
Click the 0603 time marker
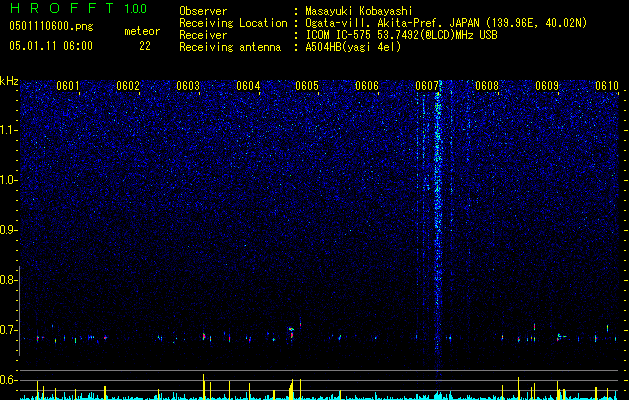pyautogui.click(x=188, y=86)
